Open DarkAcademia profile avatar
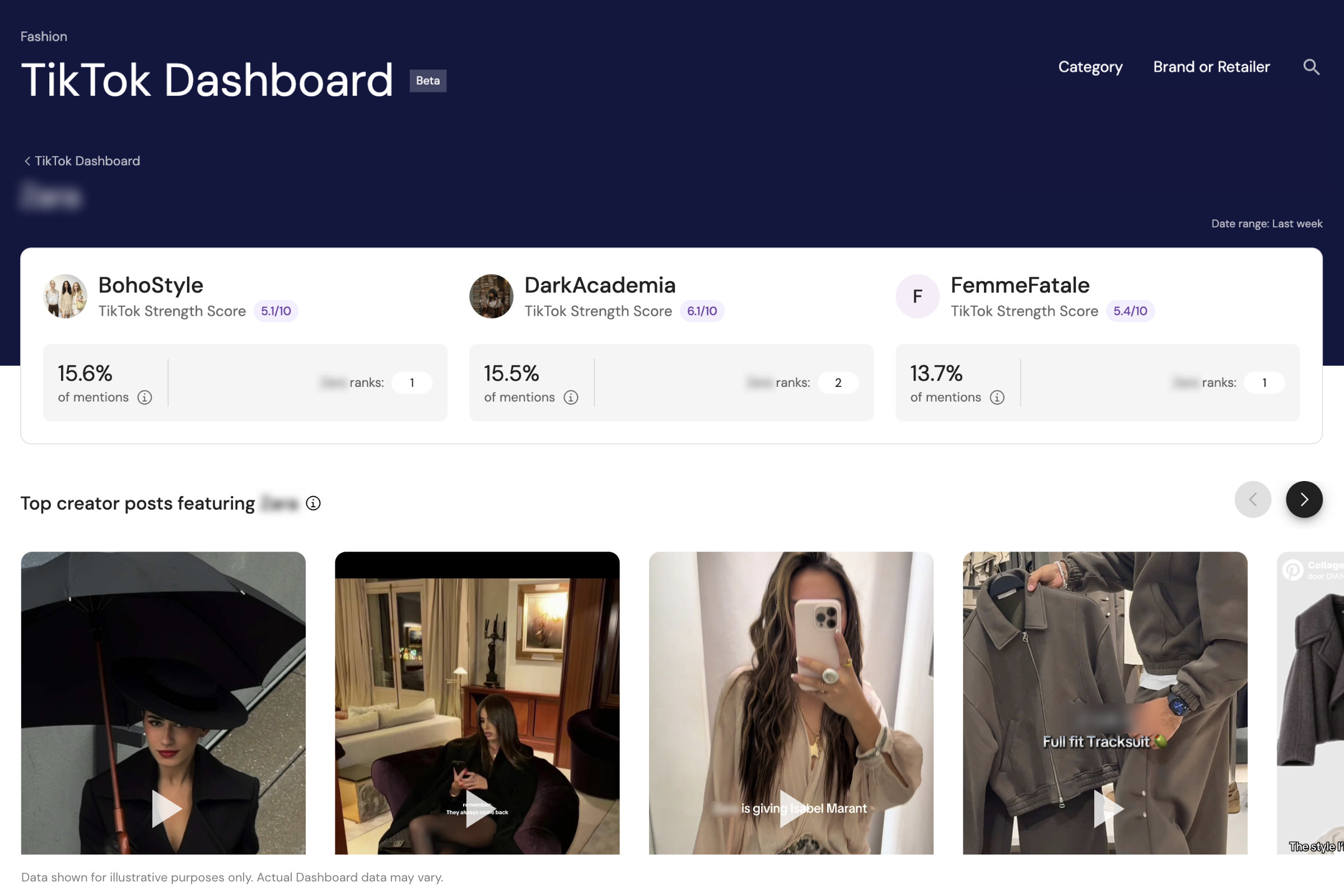Image resolution: width=1344 pixels, height=896 pixels. (x=492, y=296)
